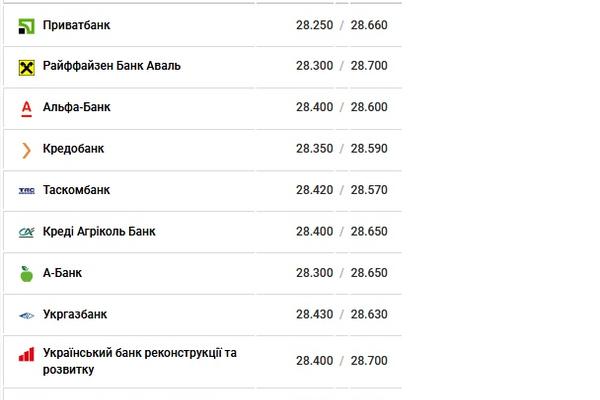Click the red bars logo of Український банк реконструкції
The height and width of the screenshot is (400, 600).
[x=26, y=354]
